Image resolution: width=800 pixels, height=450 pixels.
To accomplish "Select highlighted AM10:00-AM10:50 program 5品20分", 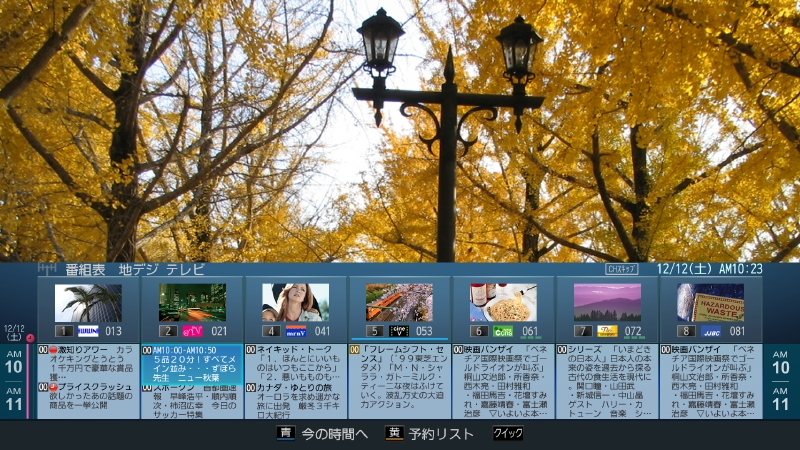I will point(192,364).
